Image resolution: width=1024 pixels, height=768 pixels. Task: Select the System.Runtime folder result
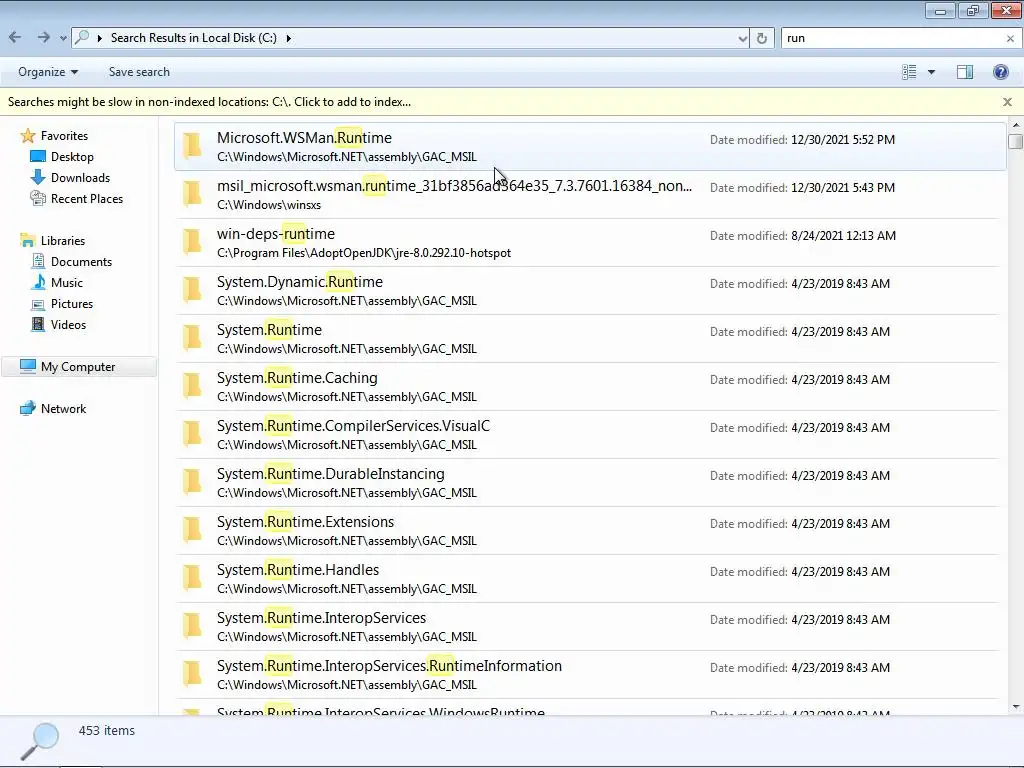pos(590,338)
